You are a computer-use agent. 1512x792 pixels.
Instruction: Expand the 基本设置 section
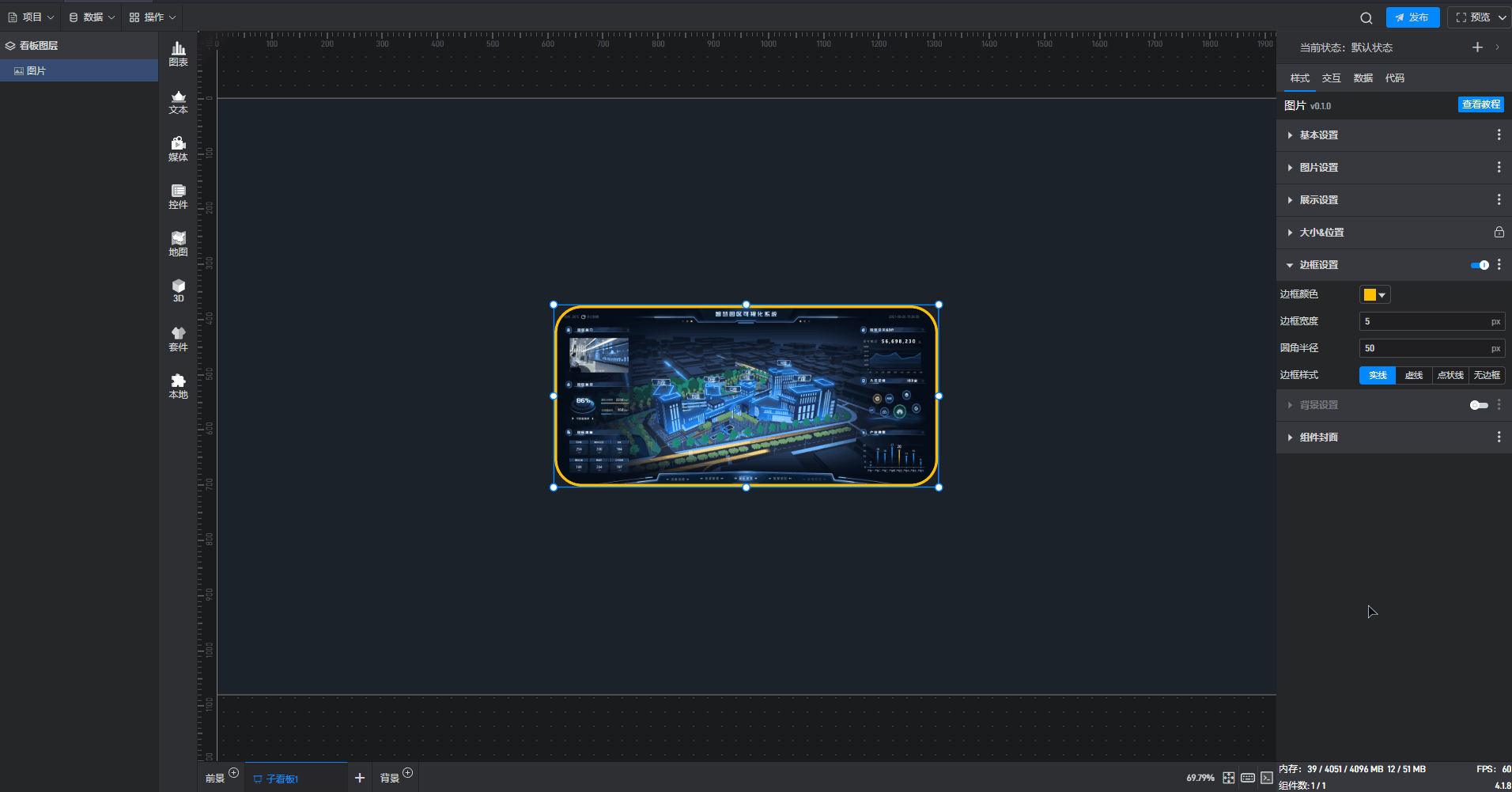coord(1318,135)
